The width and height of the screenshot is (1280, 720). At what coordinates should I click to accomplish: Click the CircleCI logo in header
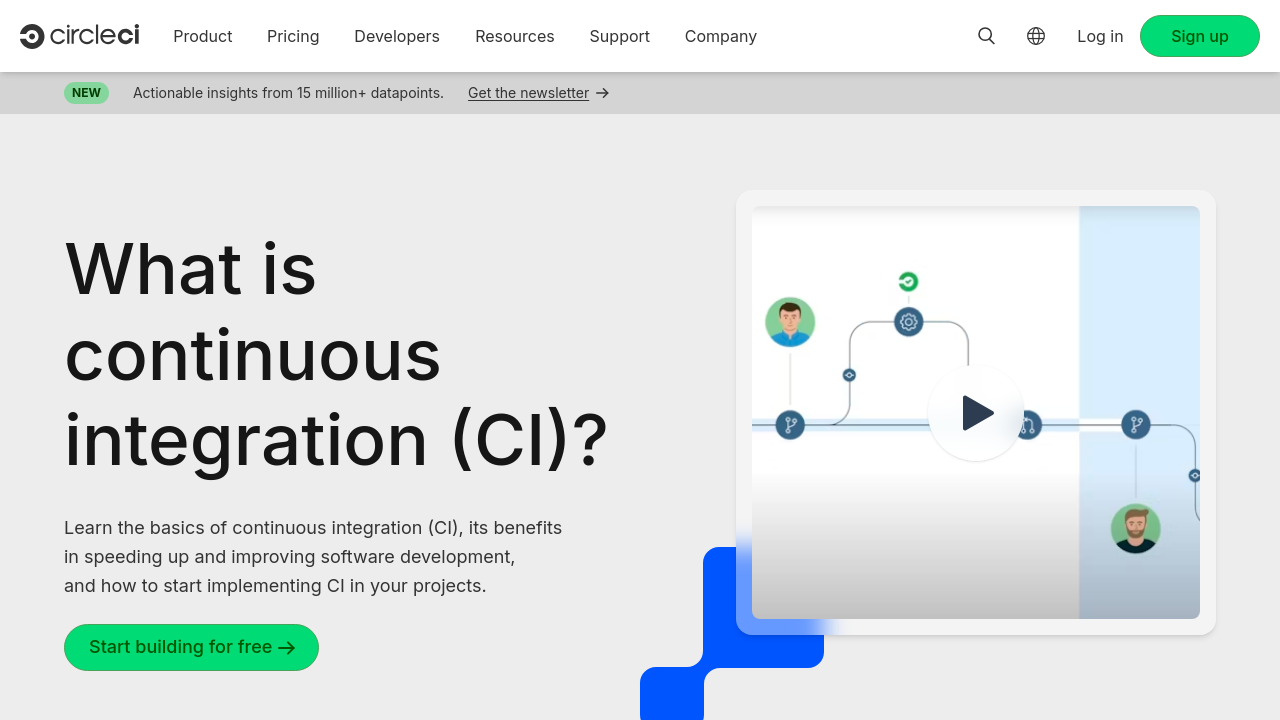[x=80, y=36]
